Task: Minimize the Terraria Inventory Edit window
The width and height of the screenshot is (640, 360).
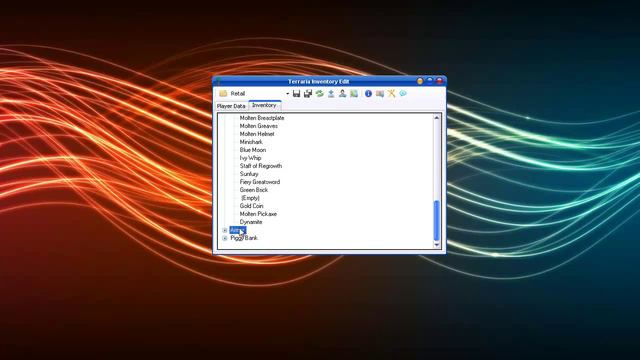Action: [x=420, y=81]
